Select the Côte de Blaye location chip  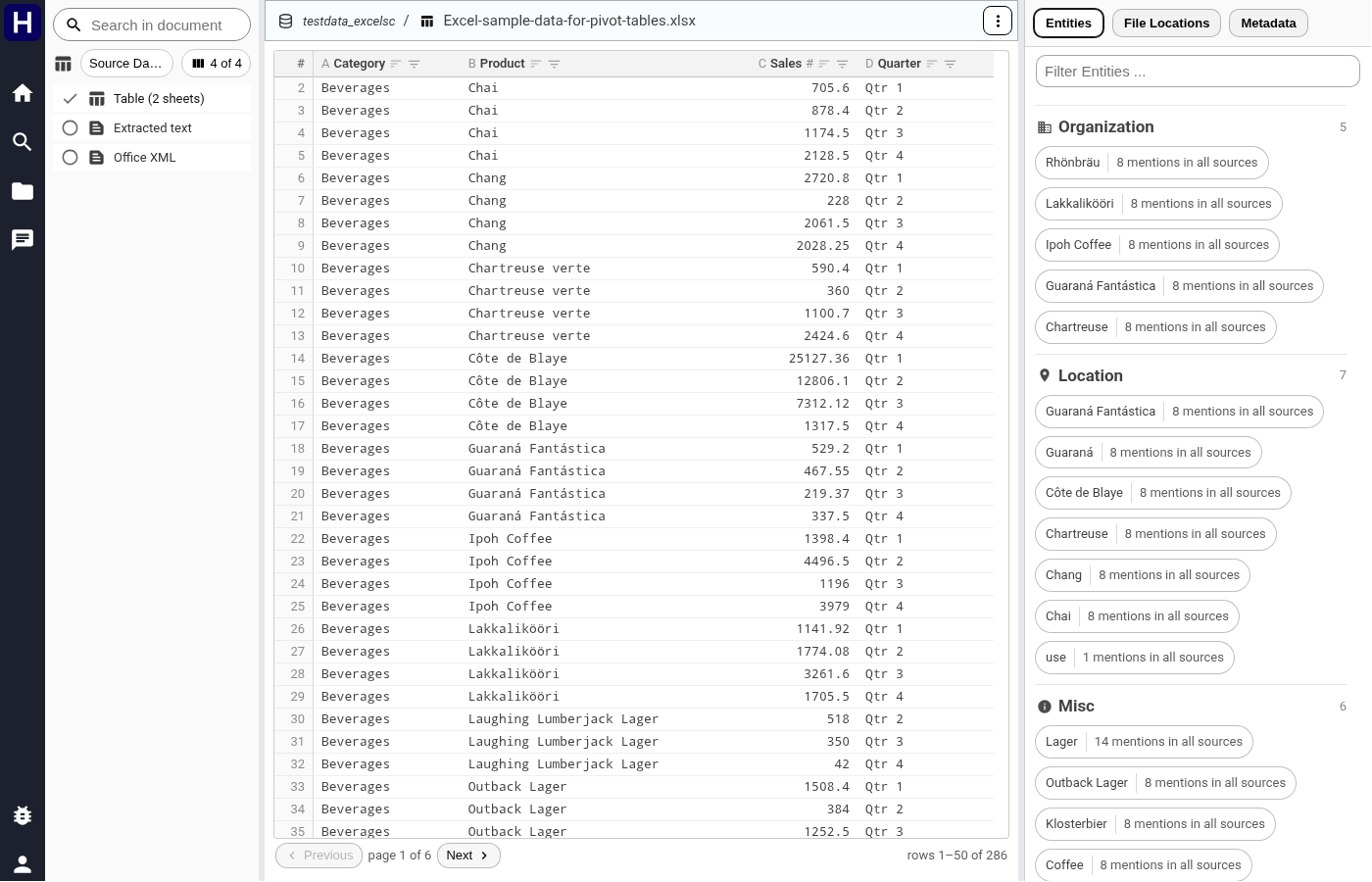1163,493
